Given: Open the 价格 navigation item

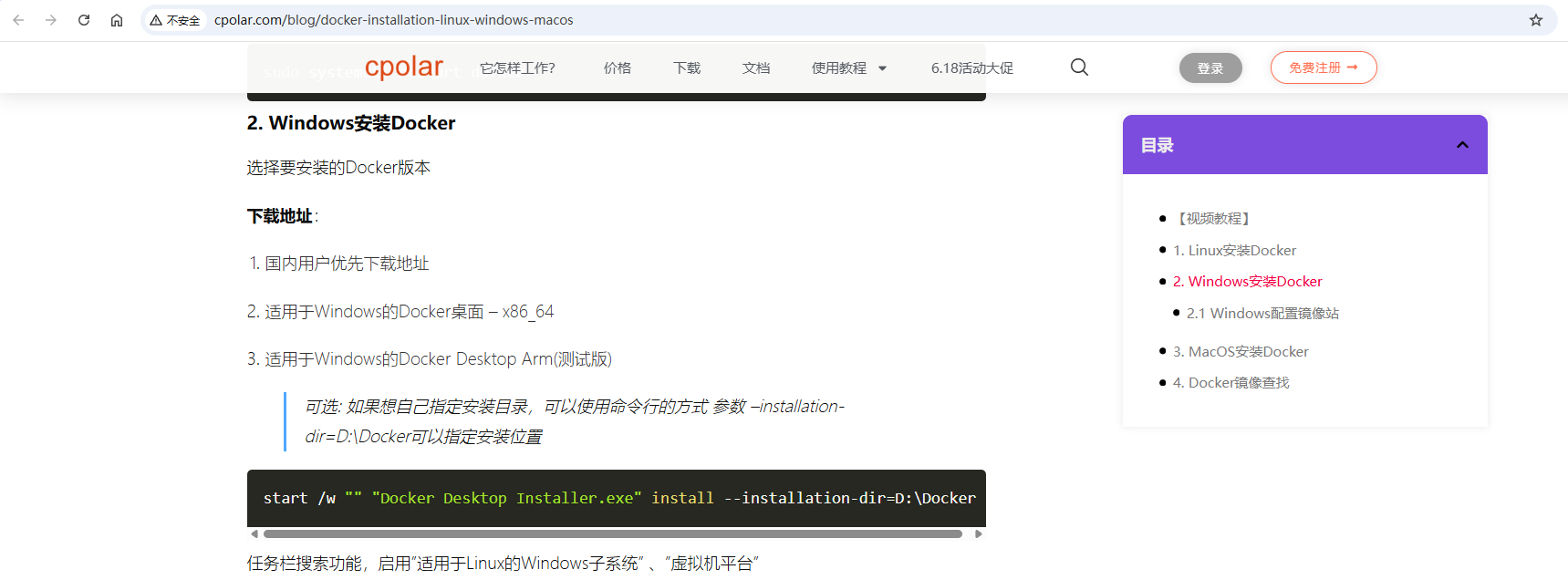Looking at the screenshot, I should coord(618,68).
